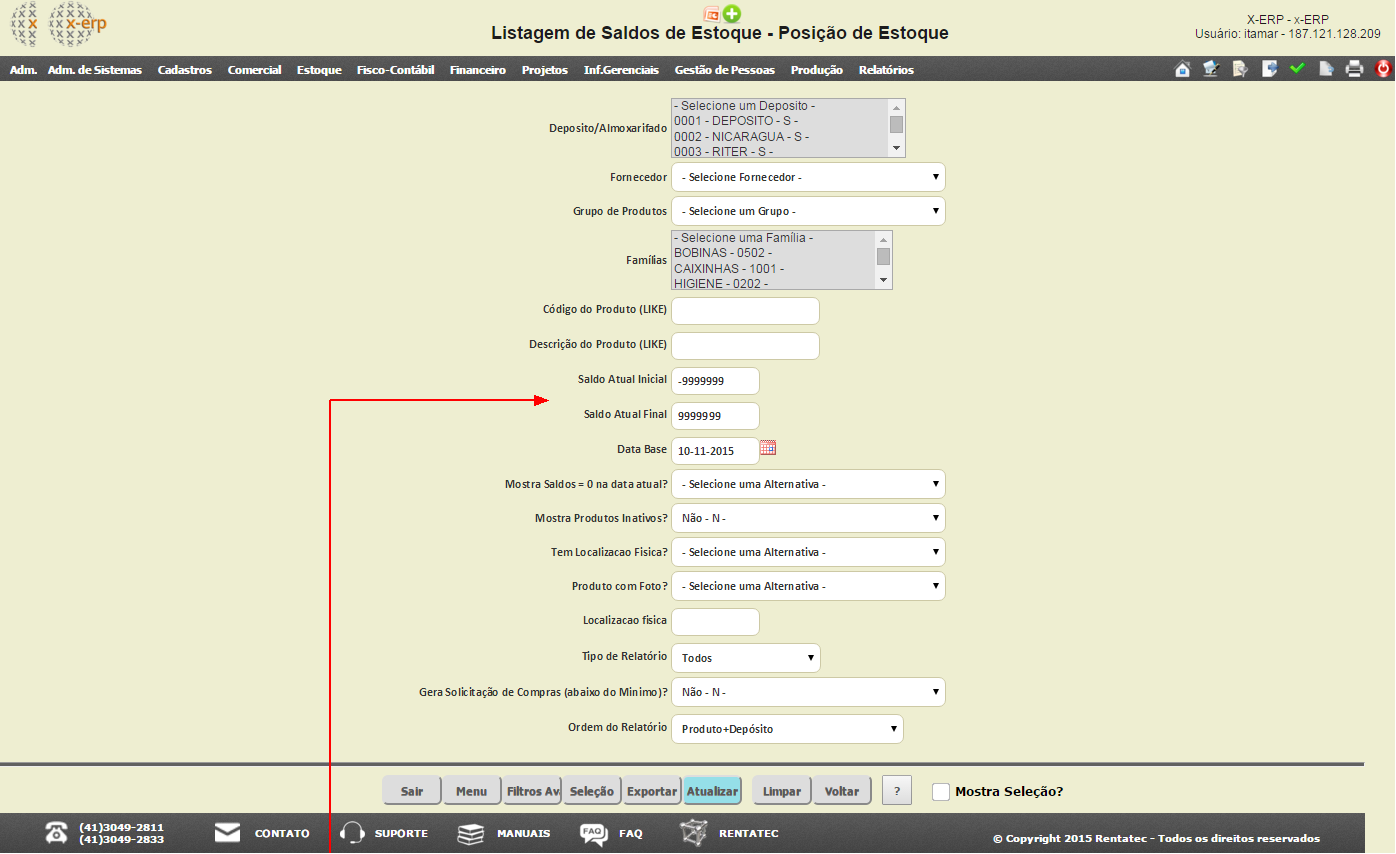
Task: Open the Grupo de Produtos dropdown
Action: pyautogui.click(x=808, y=211)
